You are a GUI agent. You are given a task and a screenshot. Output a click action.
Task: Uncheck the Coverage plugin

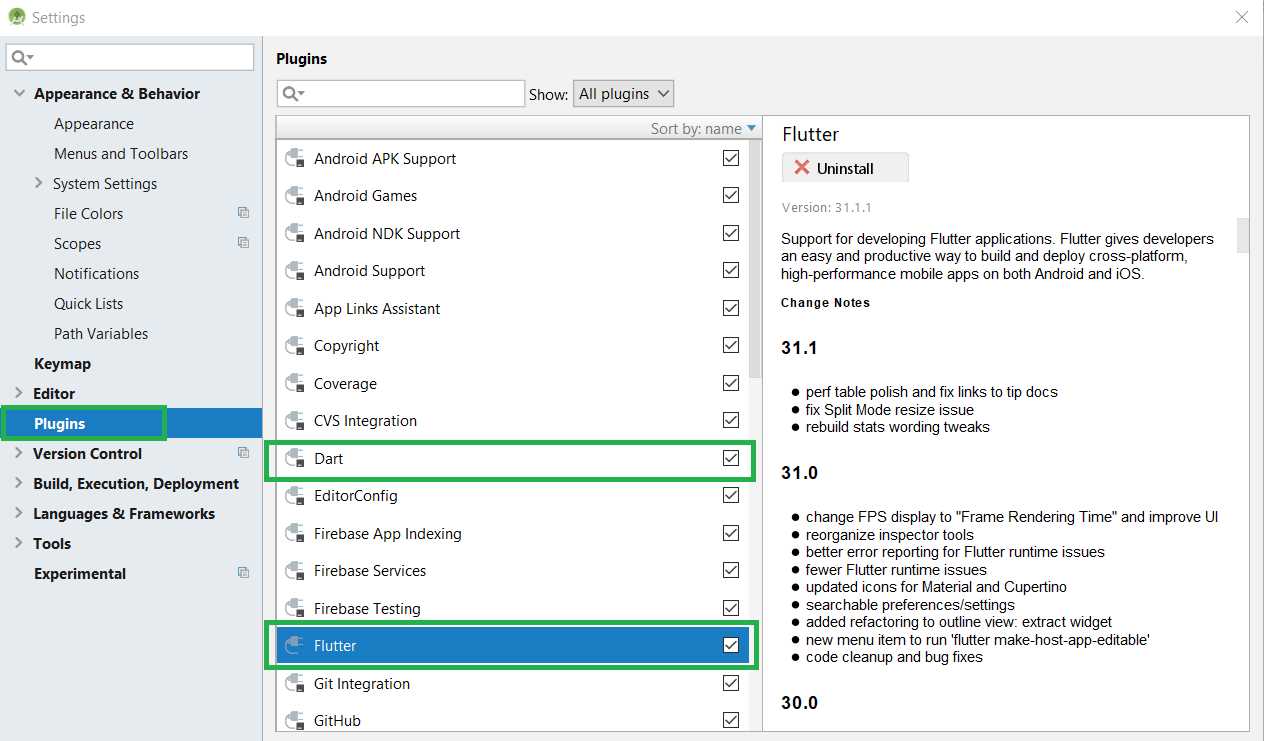(x=730, y=383)
